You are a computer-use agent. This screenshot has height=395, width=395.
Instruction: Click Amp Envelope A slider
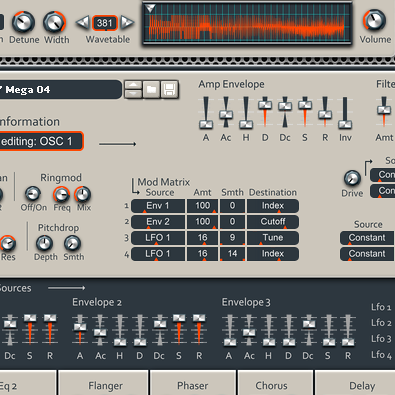coord(206,113)
